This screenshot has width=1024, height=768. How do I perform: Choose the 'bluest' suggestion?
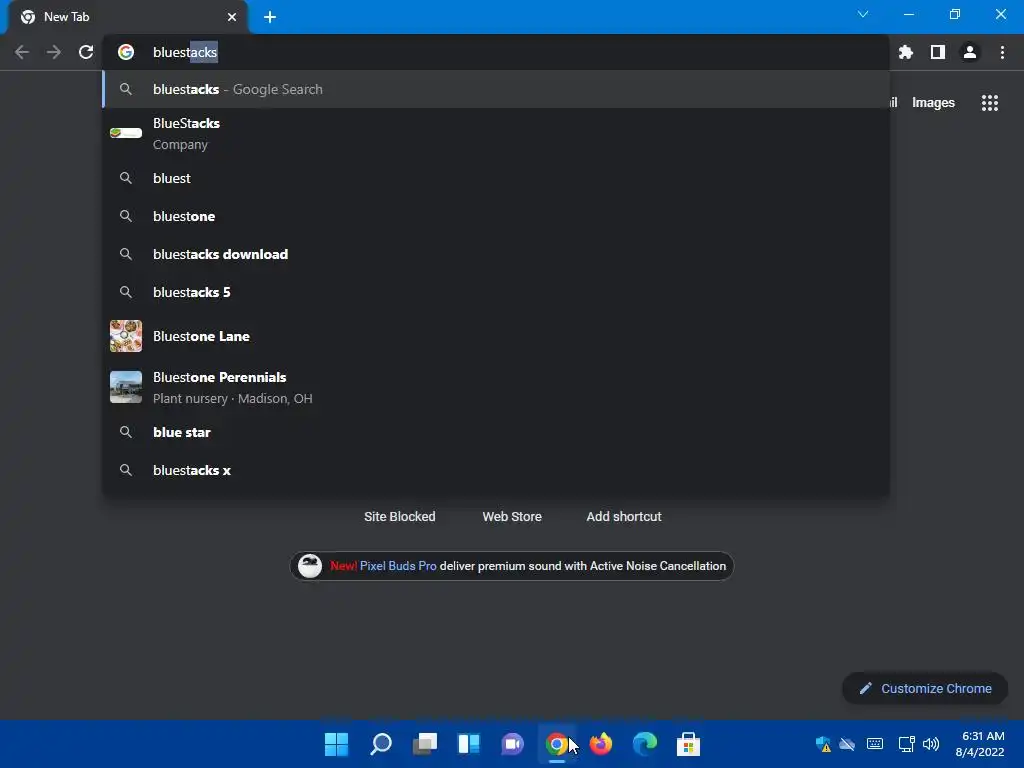496,178
